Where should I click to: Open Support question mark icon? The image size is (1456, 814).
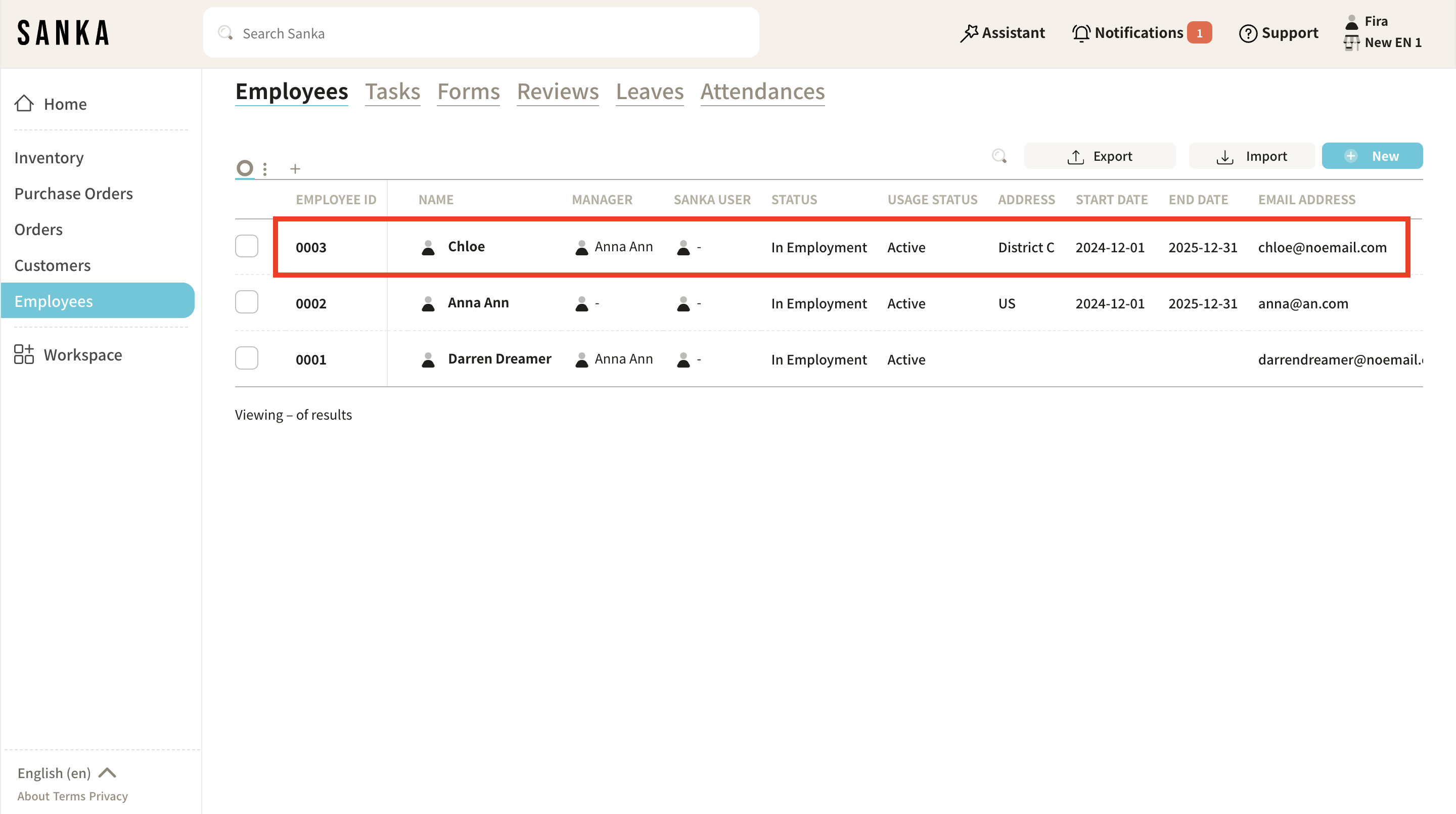(x=1247, y=33)
